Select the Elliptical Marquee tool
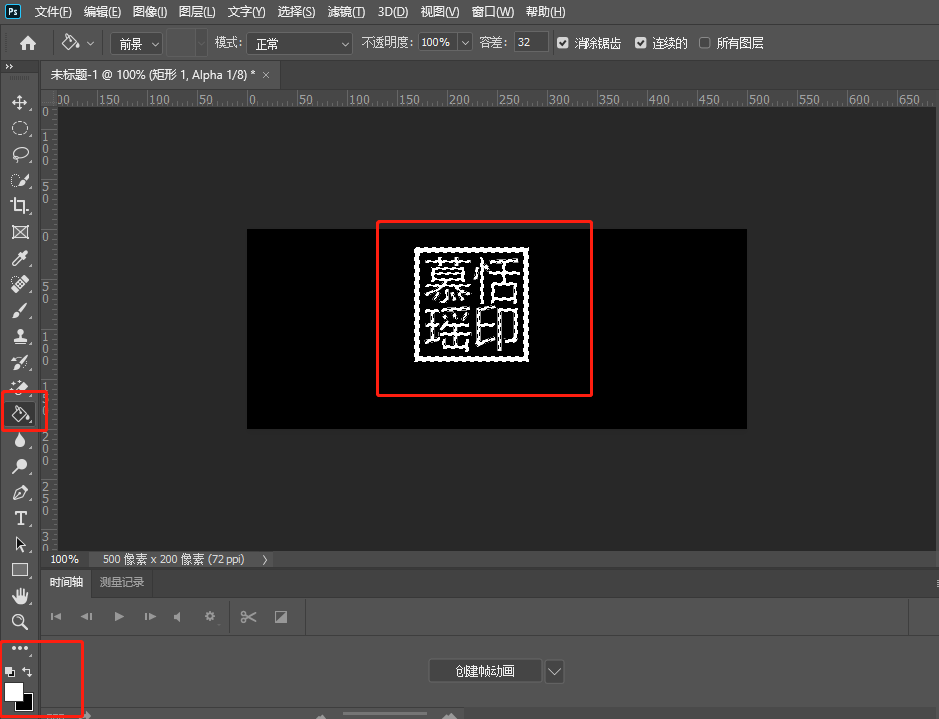939x719 pixels. pyautogui.click(x=20, y=128)
